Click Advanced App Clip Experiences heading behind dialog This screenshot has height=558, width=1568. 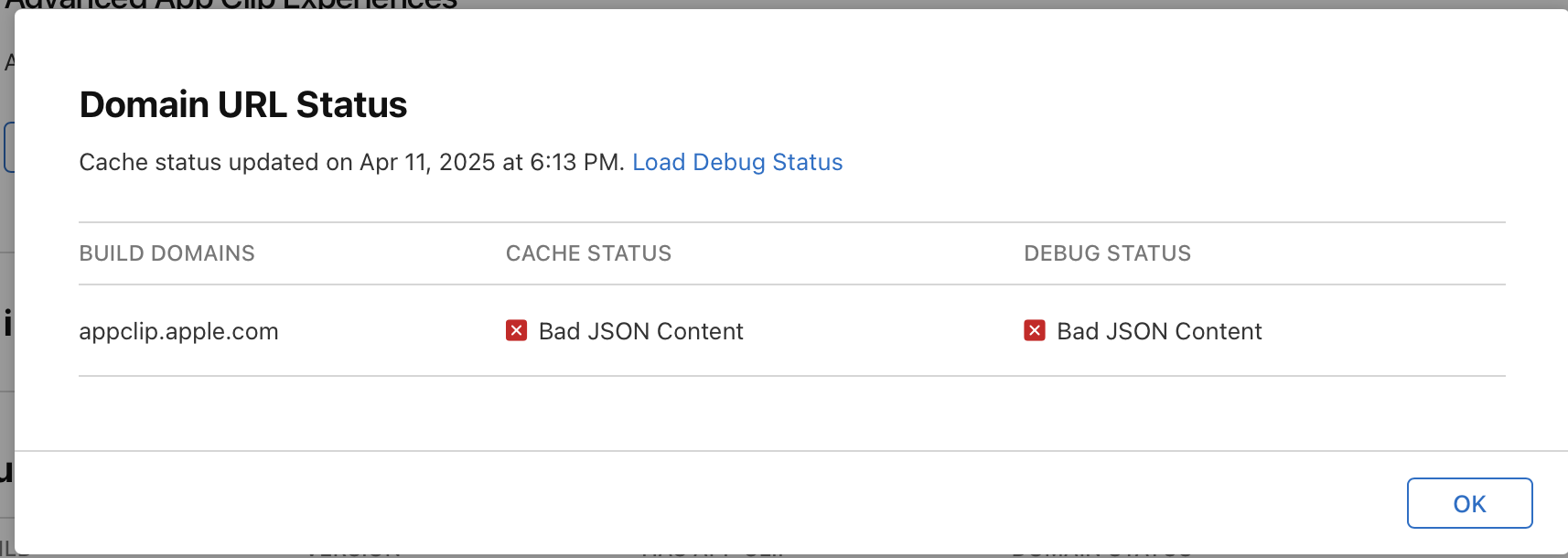[x=231, y=5]
